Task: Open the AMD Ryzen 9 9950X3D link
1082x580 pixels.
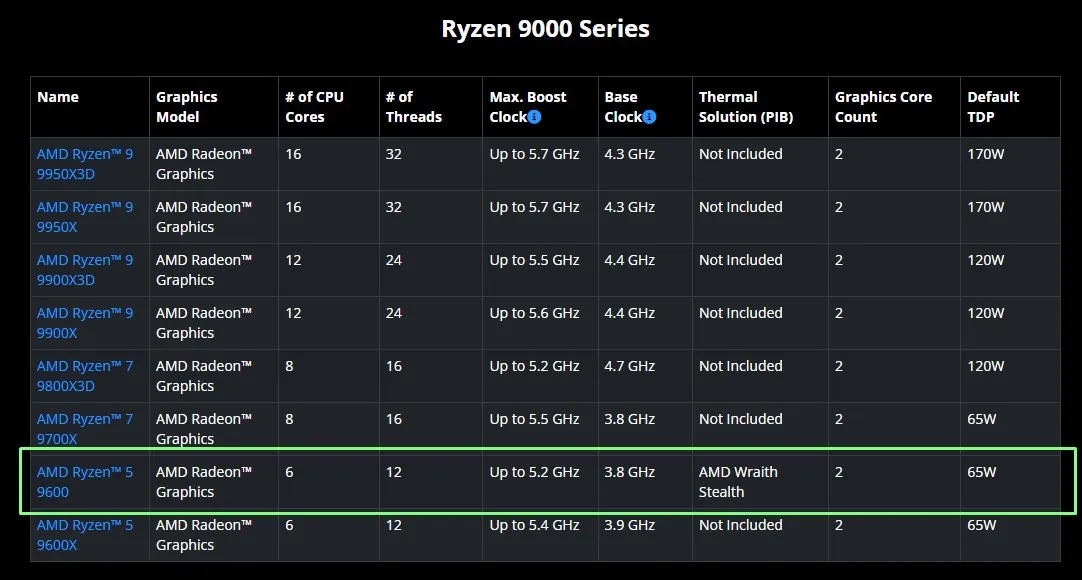Action: (x=84, y=164)
